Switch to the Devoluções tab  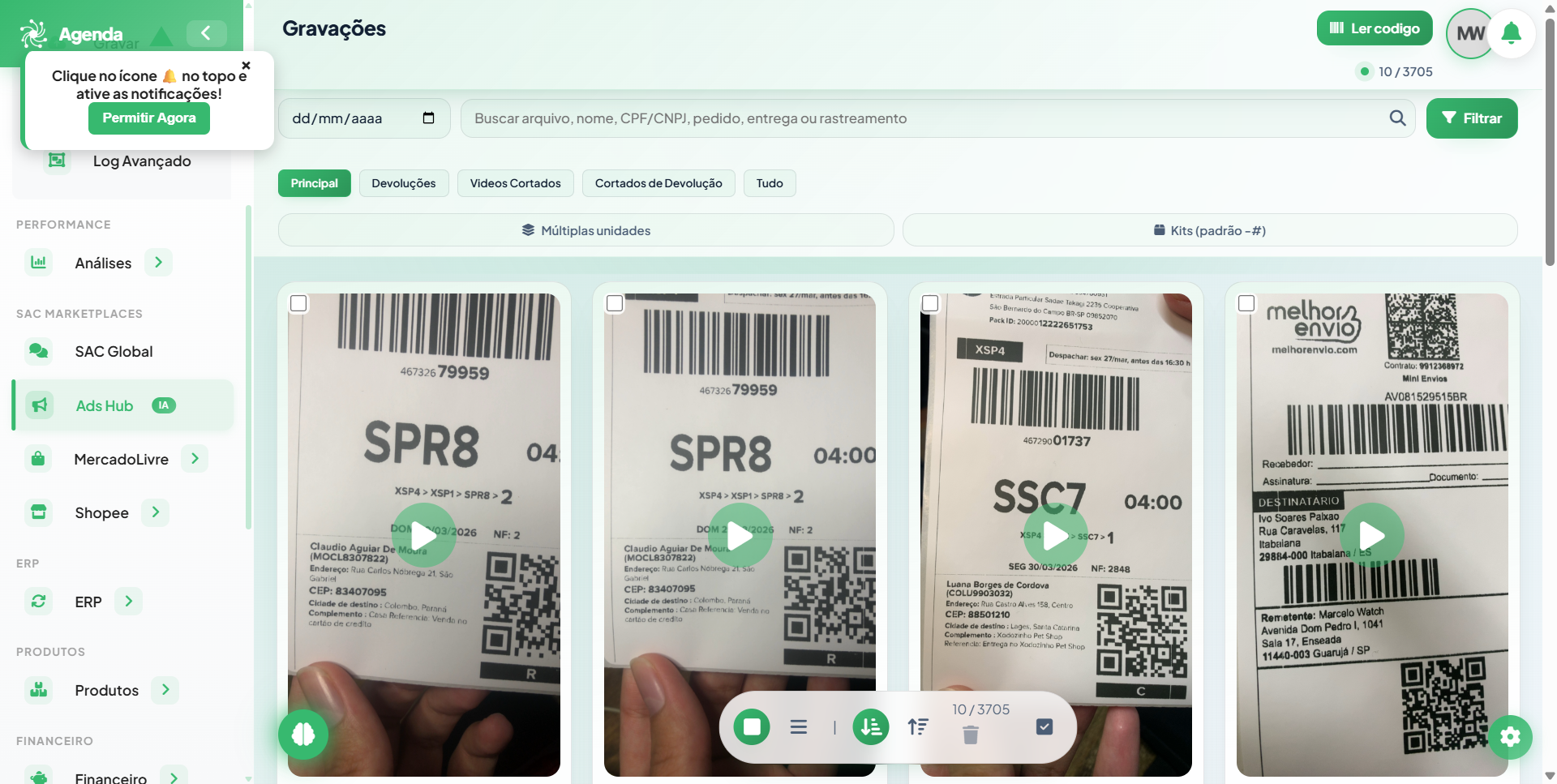404,183
